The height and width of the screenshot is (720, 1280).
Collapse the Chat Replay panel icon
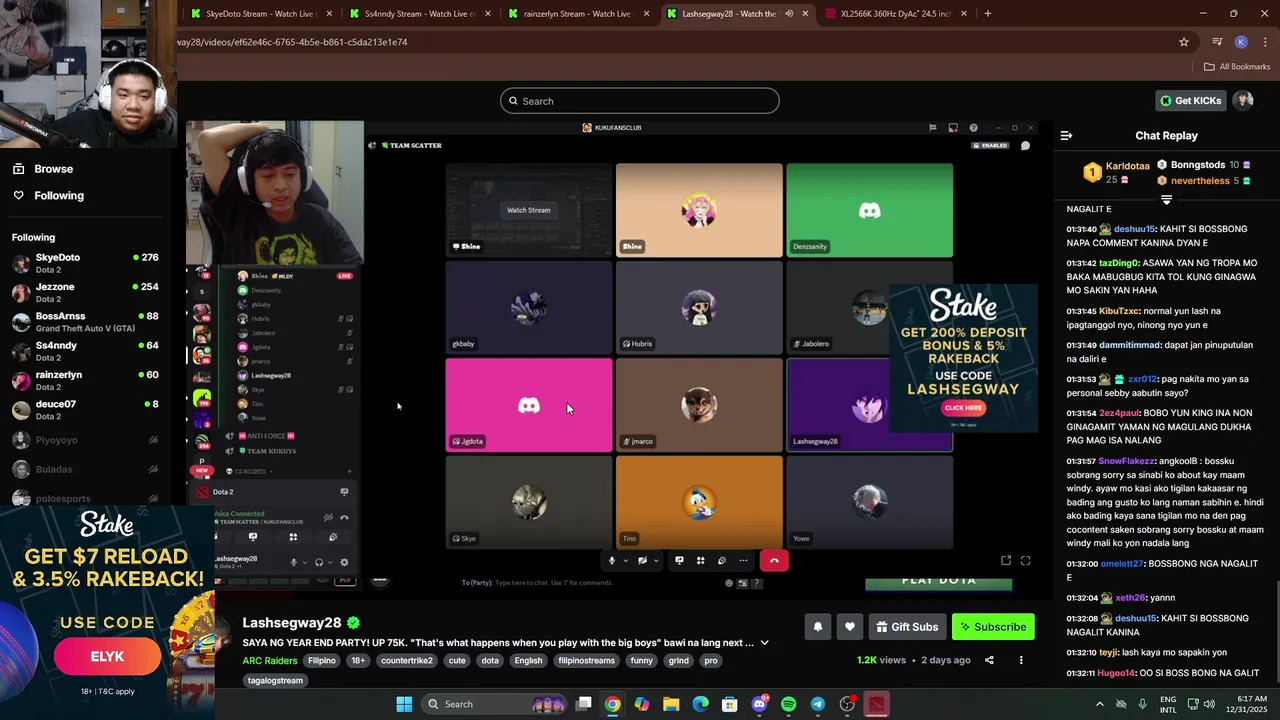[1066, 135]
